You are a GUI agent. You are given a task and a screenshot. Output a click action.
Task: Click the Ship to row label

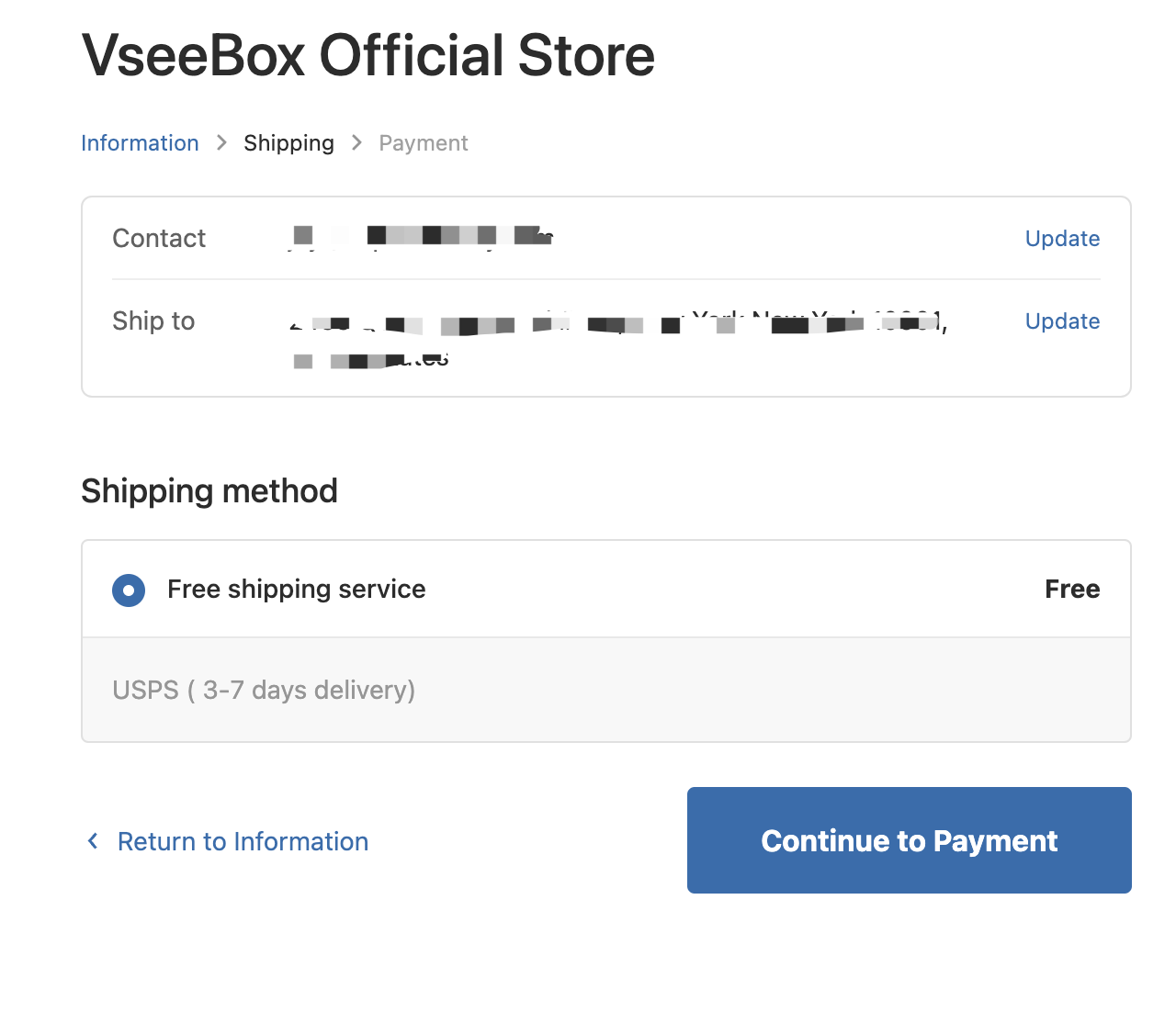[x=153, y=321]
